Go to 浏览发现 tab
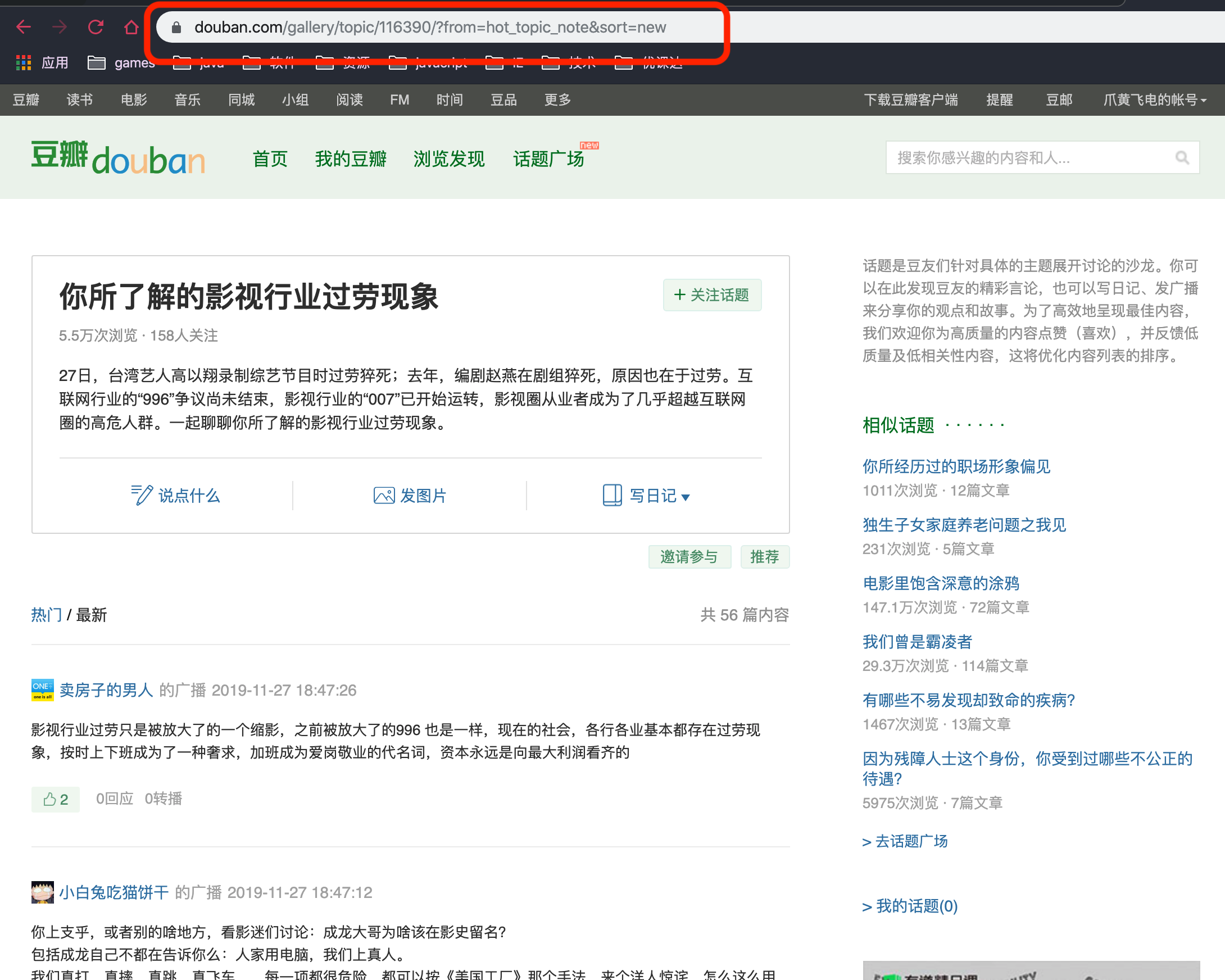 pyautogui.click(x=449, y=158)
